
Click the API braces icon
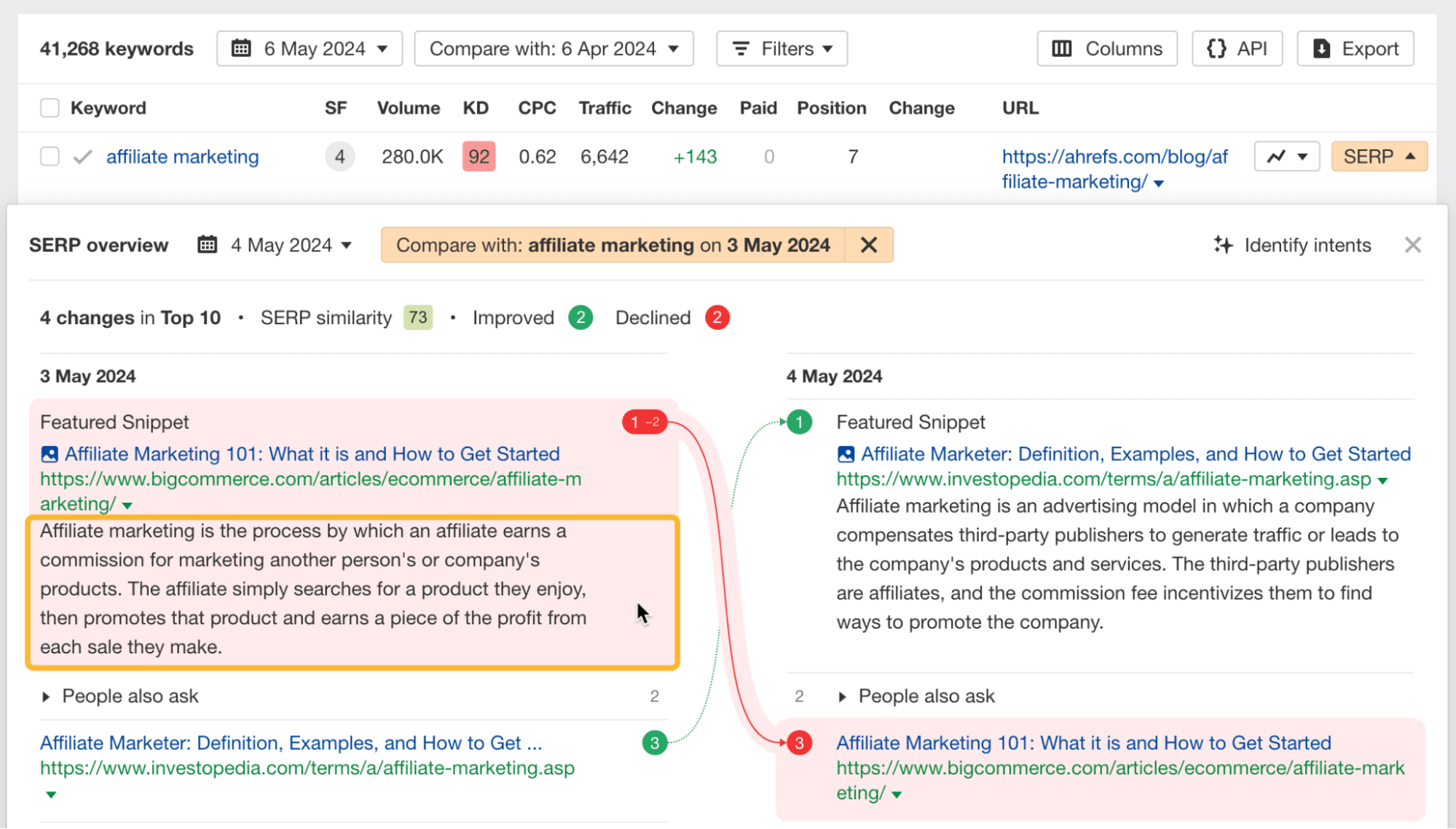coord(1216,48)
